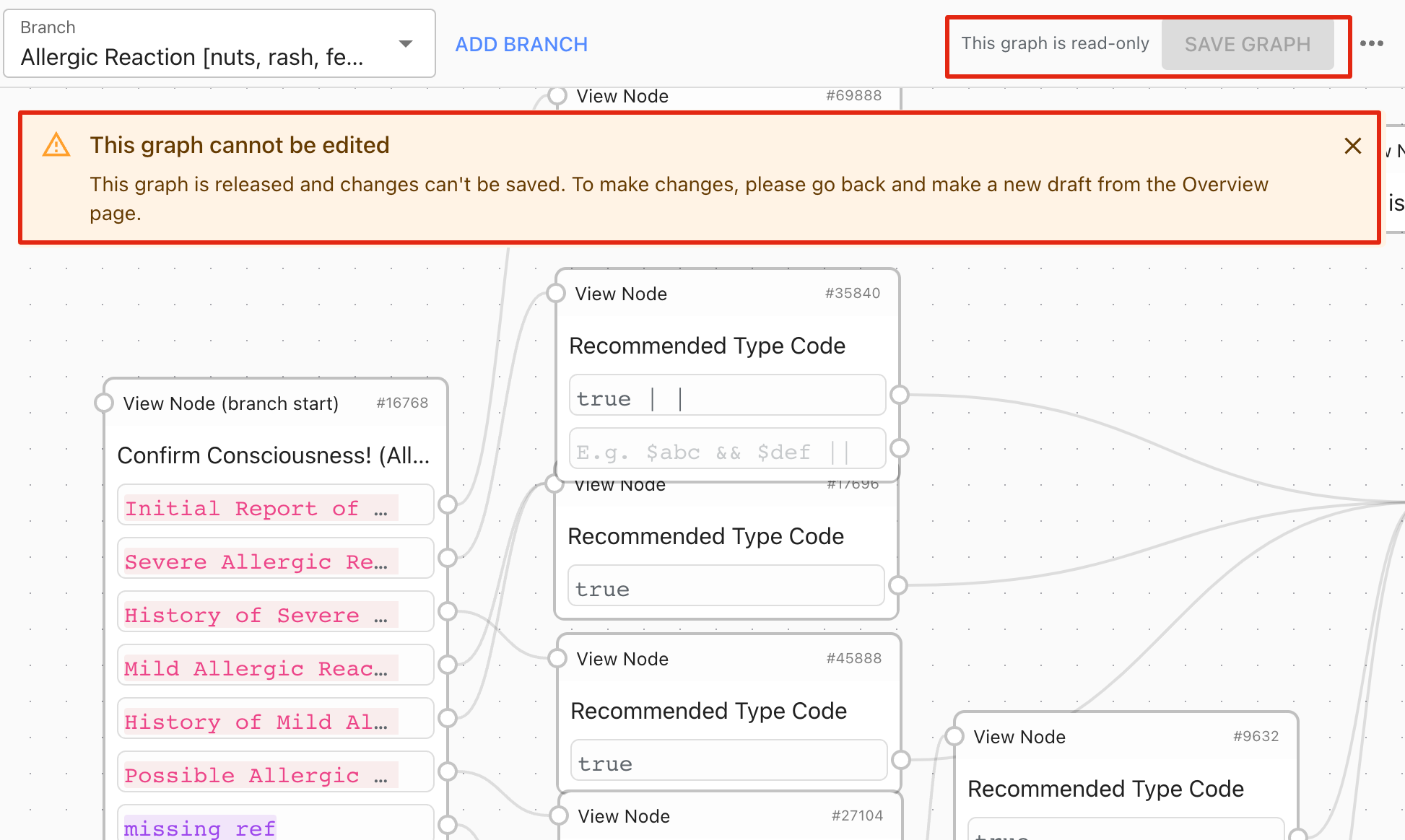This screenshot has height=840, width=1405.
Task: Click output port of Initial Report option
Action: point(448,504)
